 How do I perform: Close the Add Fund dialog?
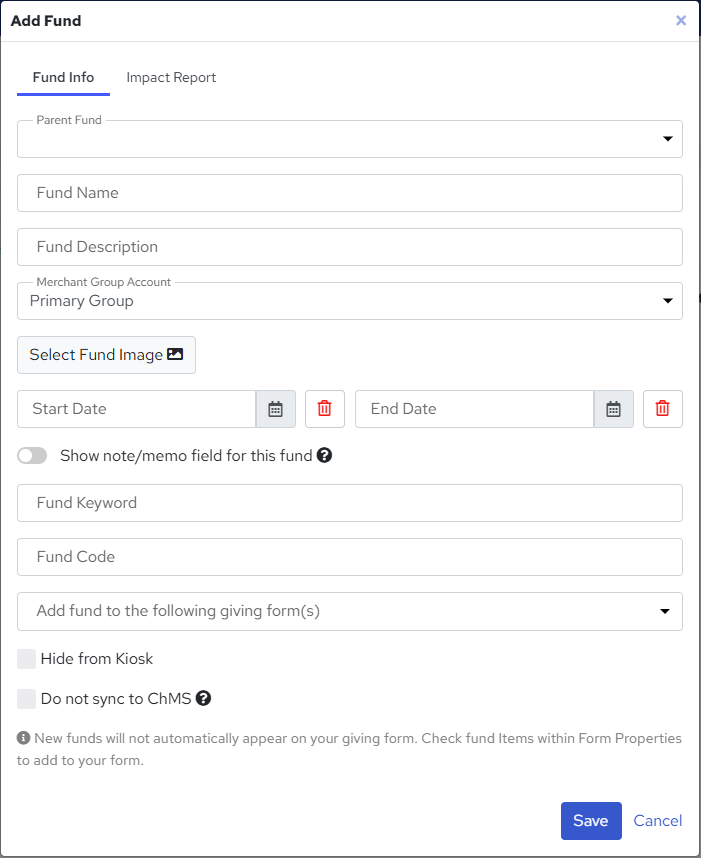pos(681,20)
